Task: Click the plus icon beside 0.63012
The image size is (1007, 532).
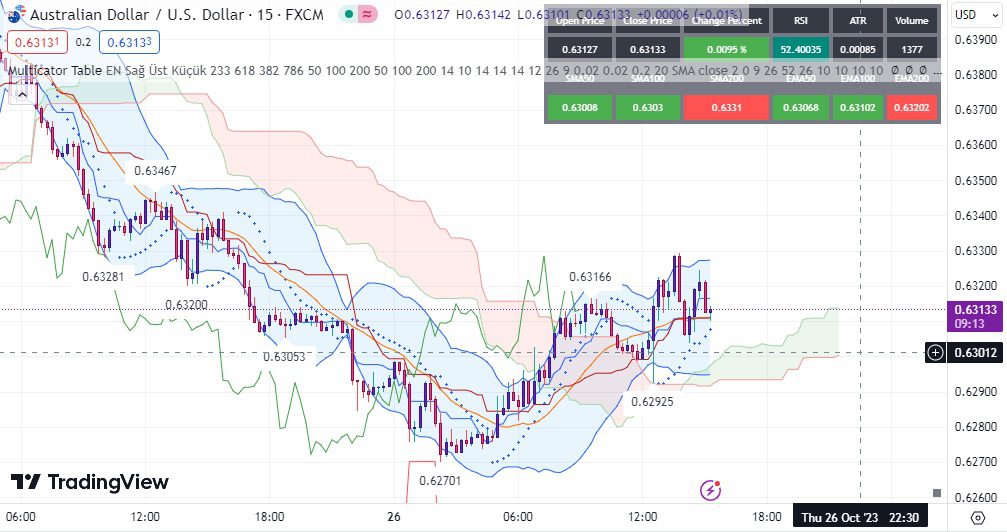Action: pyautogui.click(x=936, y=352)
